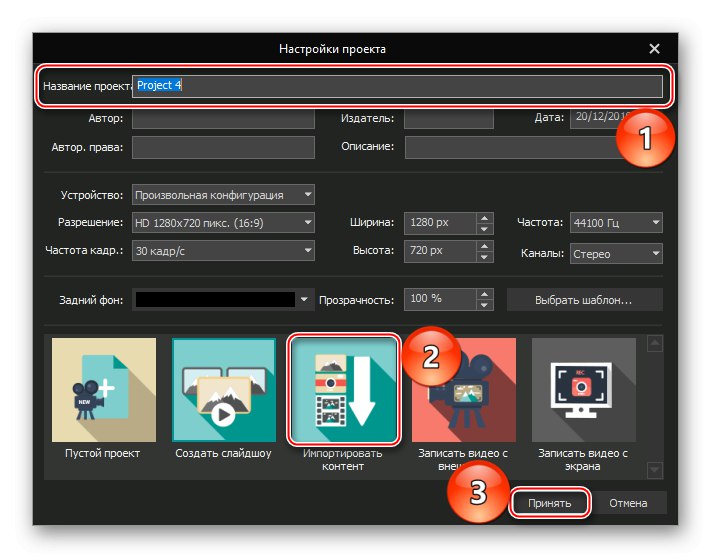The image size is (711, 558).
Task: Increase the Высота value with up arrow
Action: 484,246
